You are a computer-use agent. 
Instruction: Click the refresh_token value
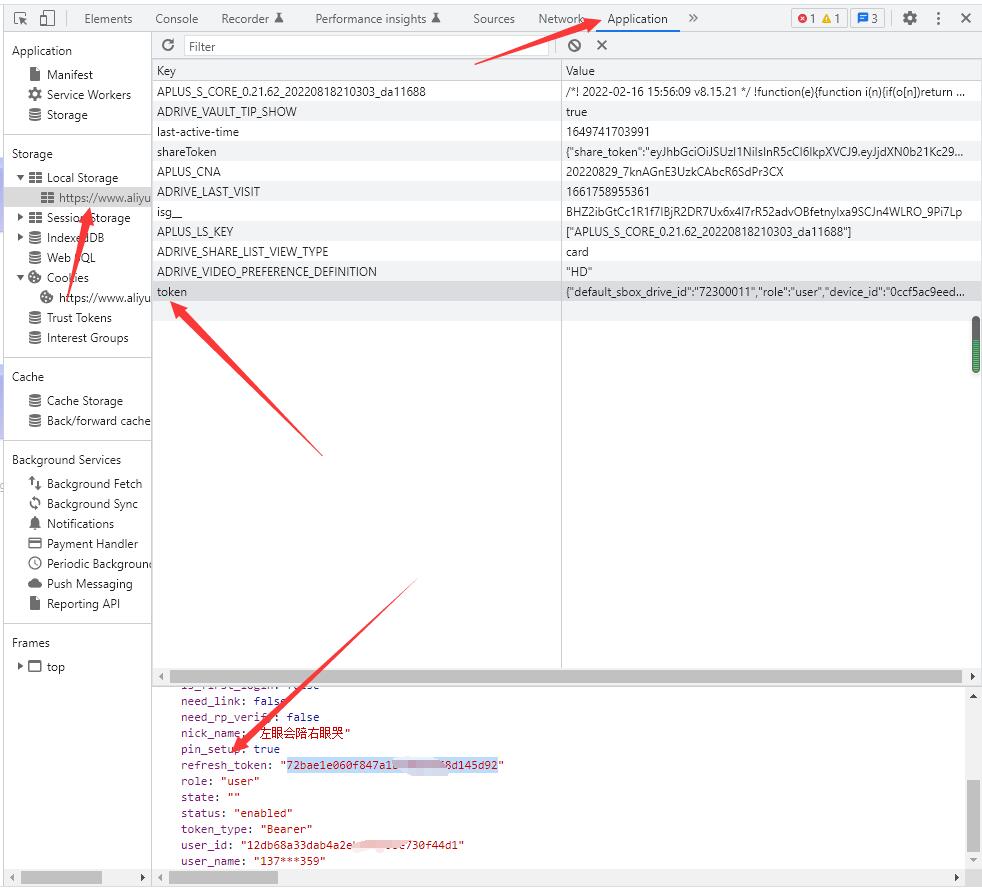point(392,765)
